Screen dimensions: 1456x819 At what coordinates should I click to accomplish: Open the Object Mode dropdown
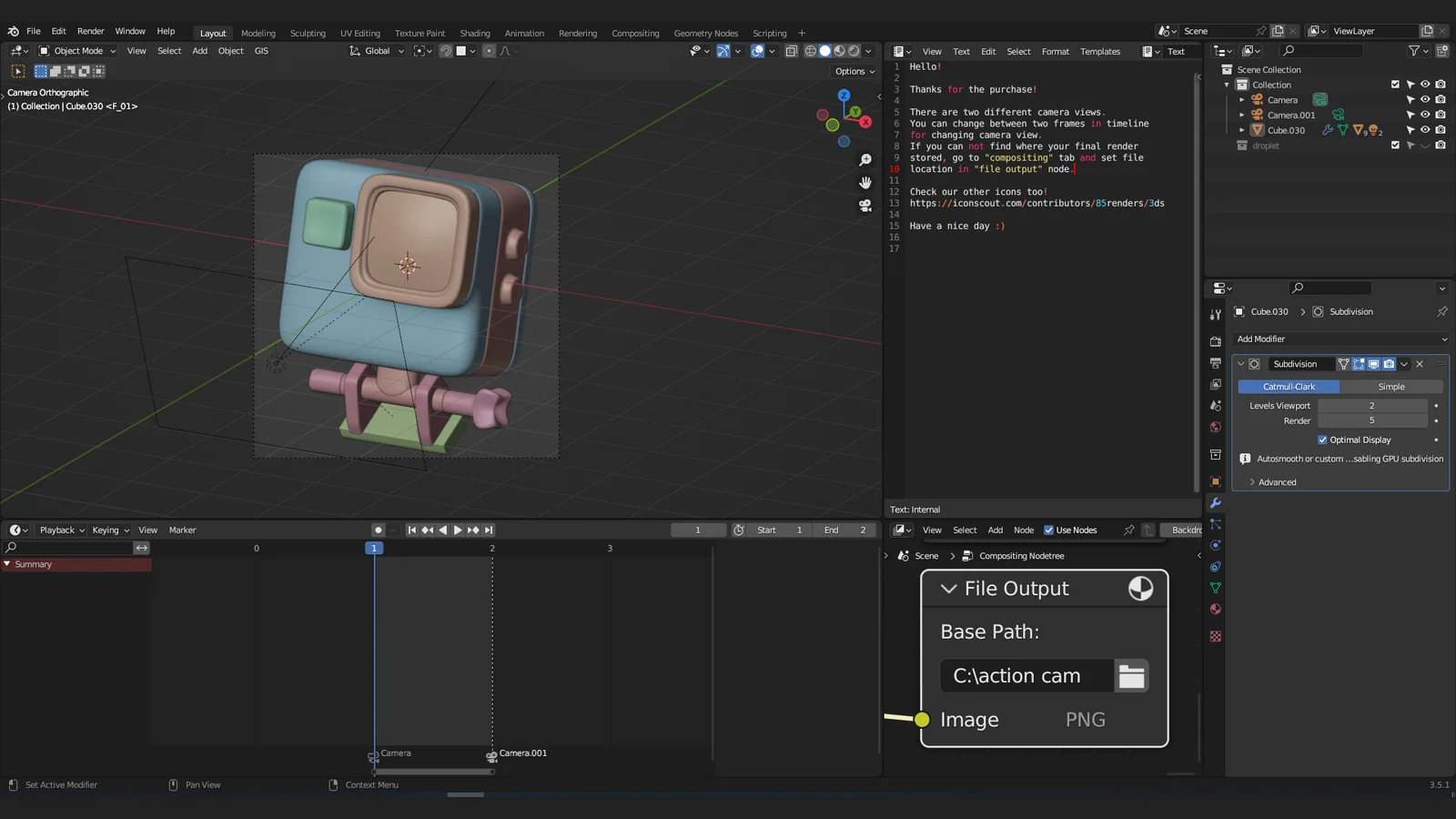pos(77,51)
